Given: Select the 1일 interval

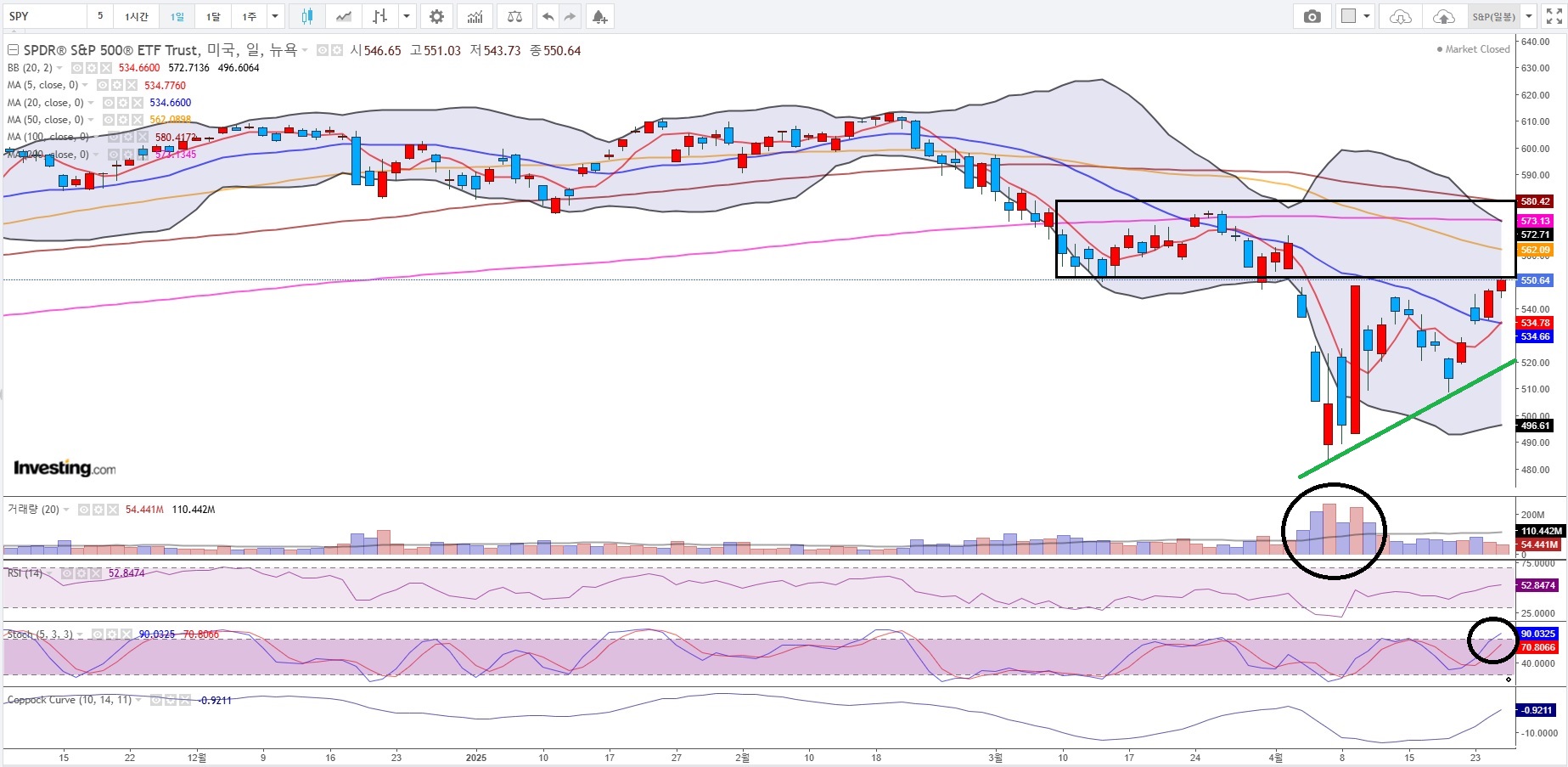Looking at the screenshot, I should coord(177,16).
